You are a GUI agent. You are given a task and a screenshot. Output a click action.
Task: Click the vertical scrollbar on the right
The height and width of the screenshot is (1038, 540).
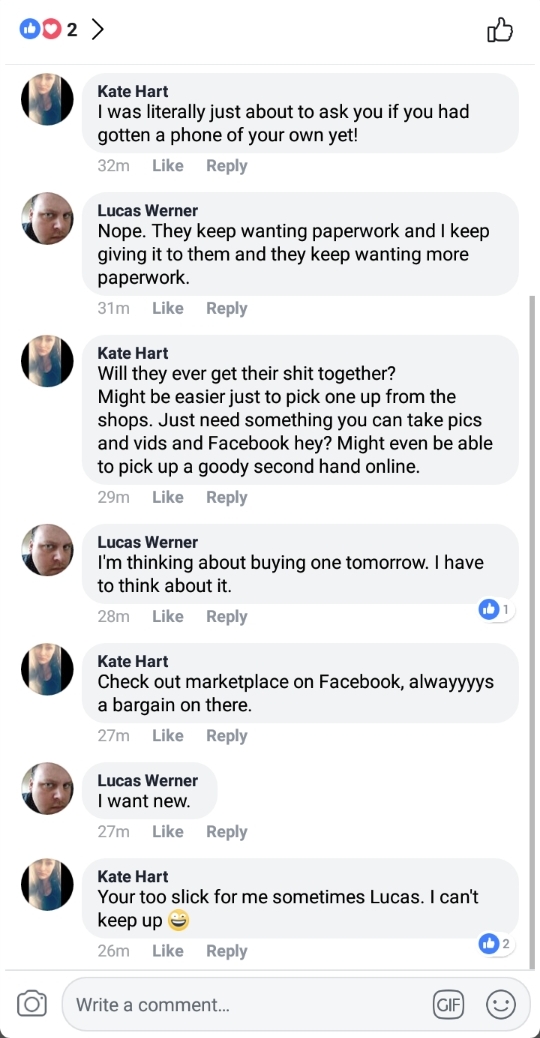coord(531,632)
